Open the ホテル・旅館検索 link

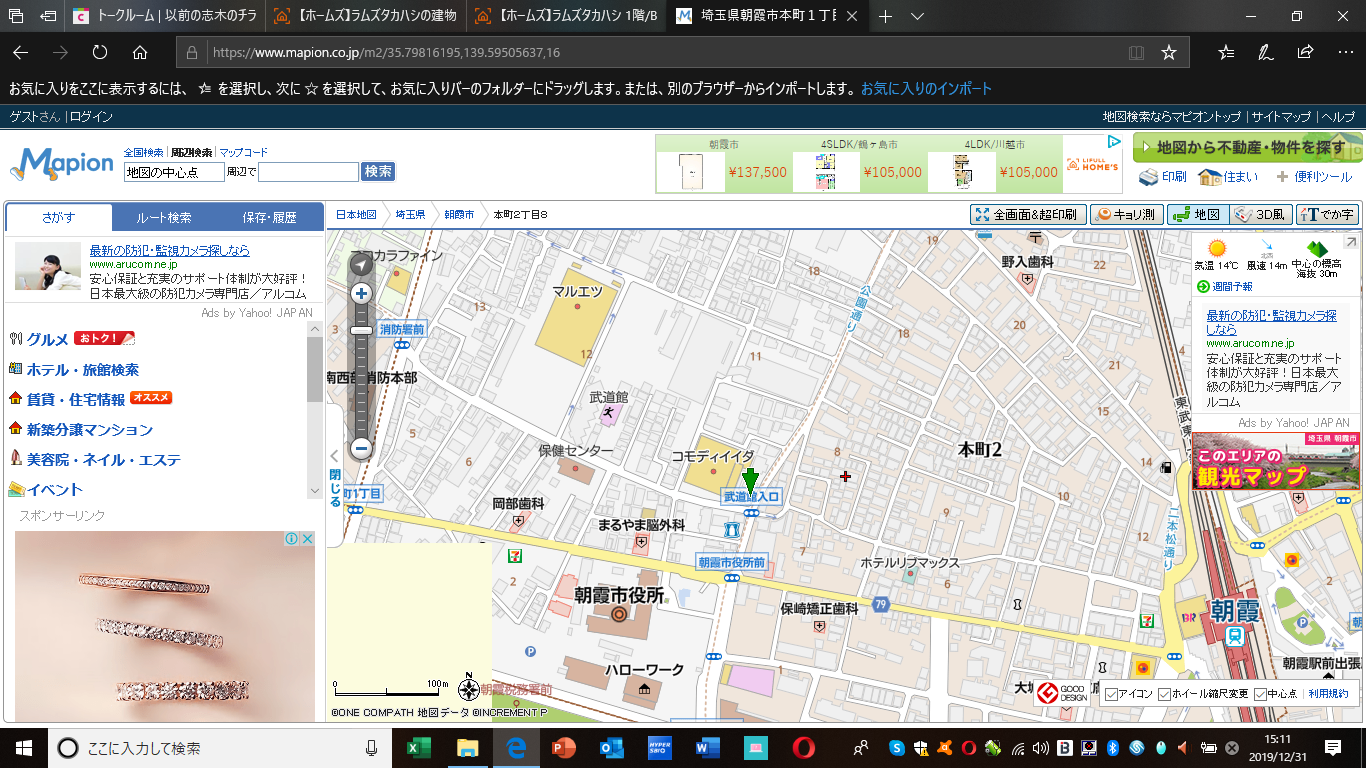83,370
